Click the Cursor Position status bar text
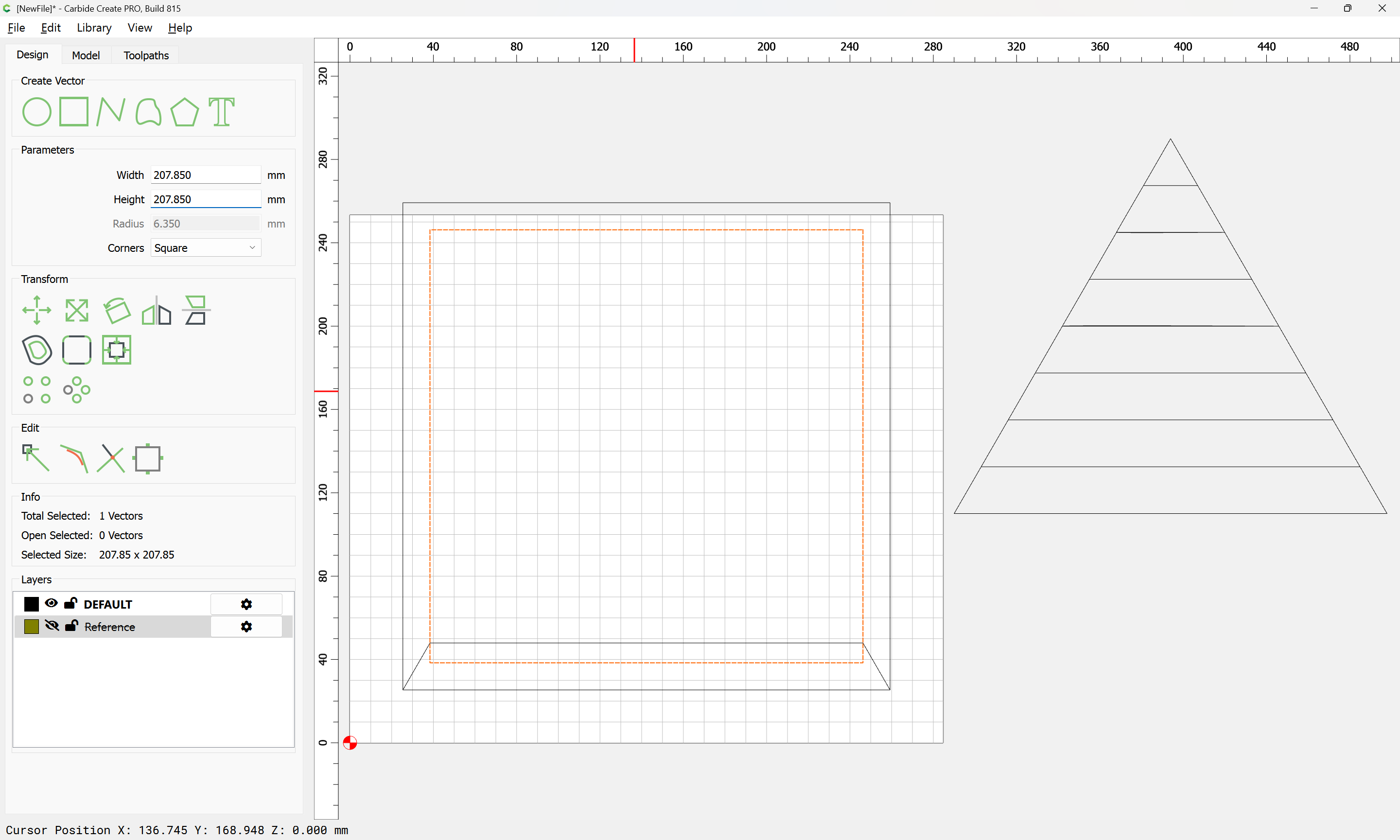This screenshot has height=840, width=1400. click(177, 830)
